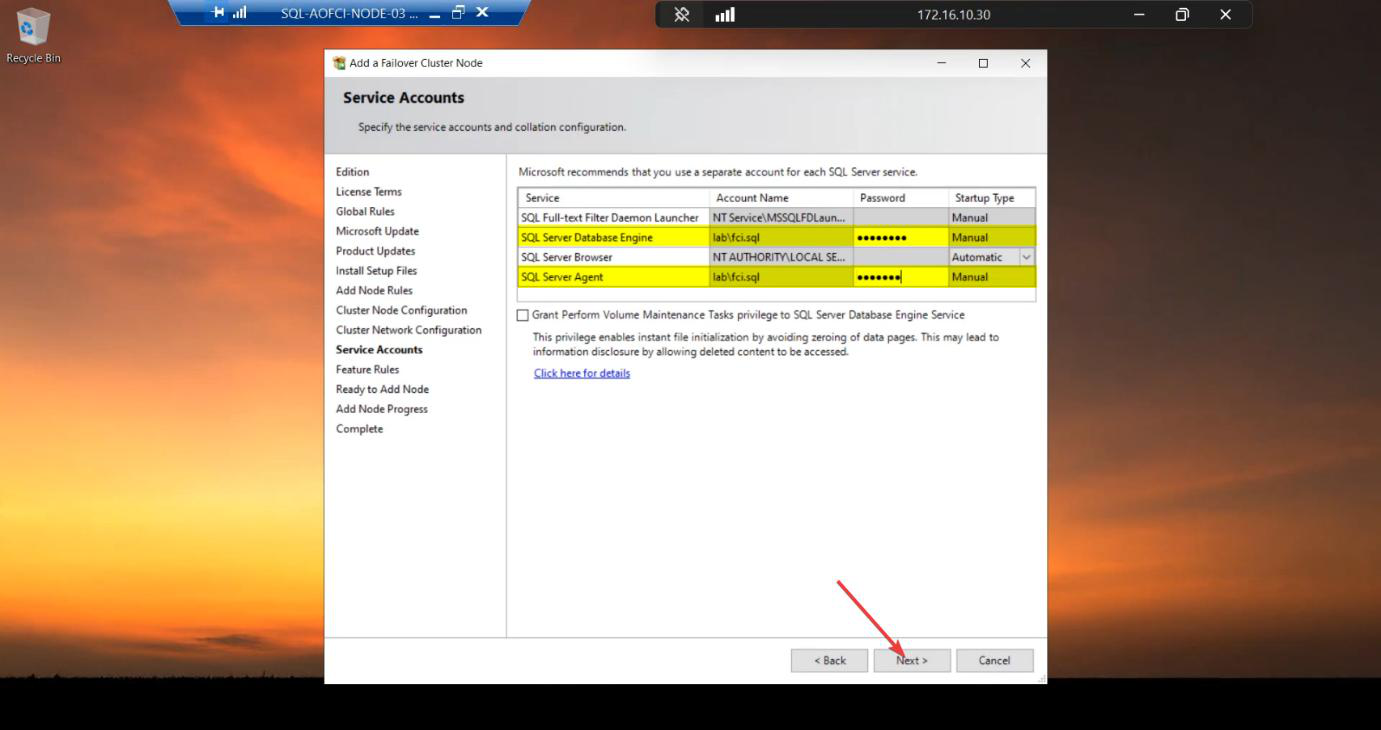Select the Cluster Network Configuration step
The image size is (1381, 730).
(408, 330)
